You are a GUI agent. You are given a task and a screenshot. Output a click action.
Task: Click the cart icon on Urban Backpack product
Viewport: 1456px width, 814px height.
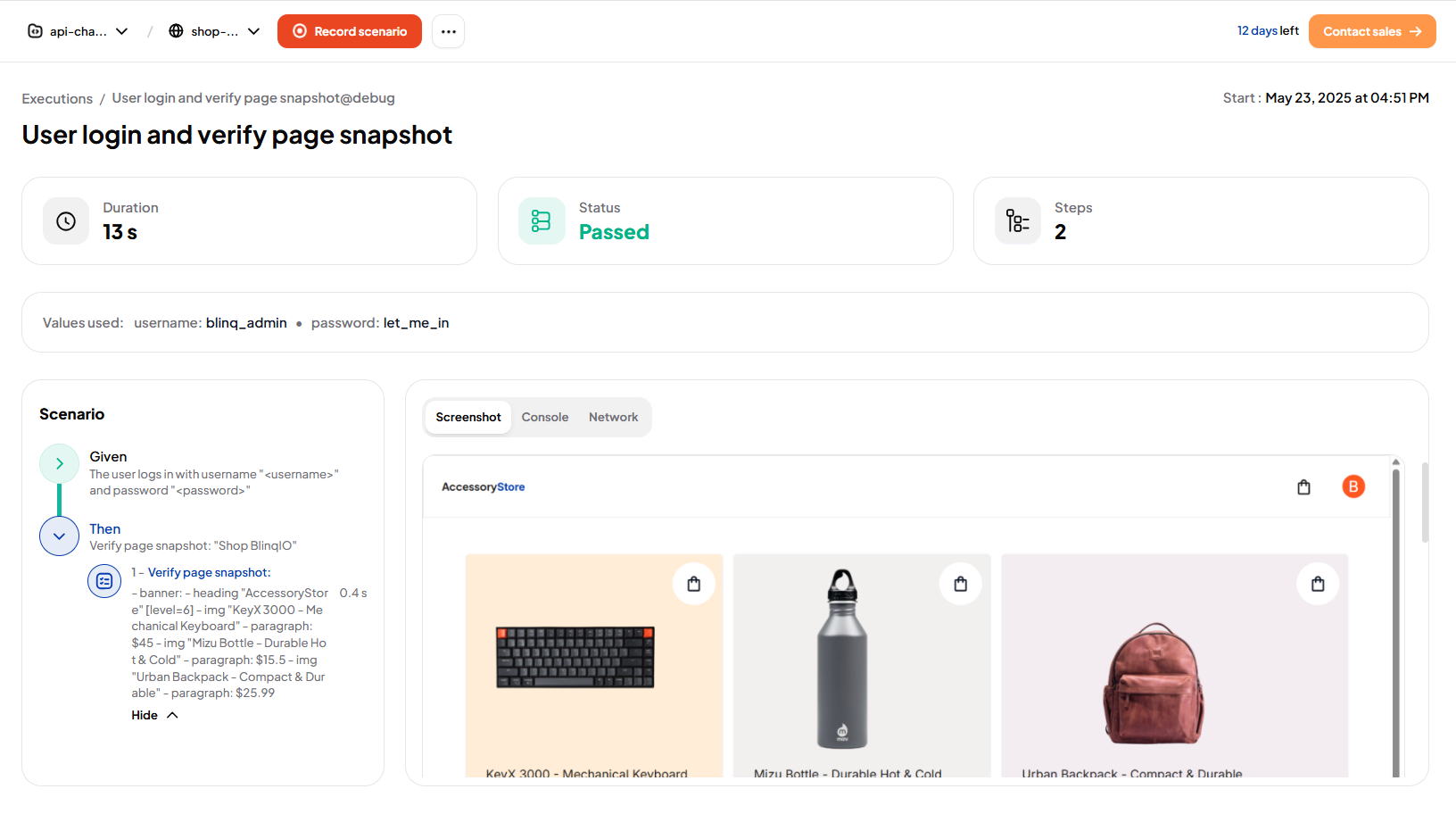[1318, 583]
